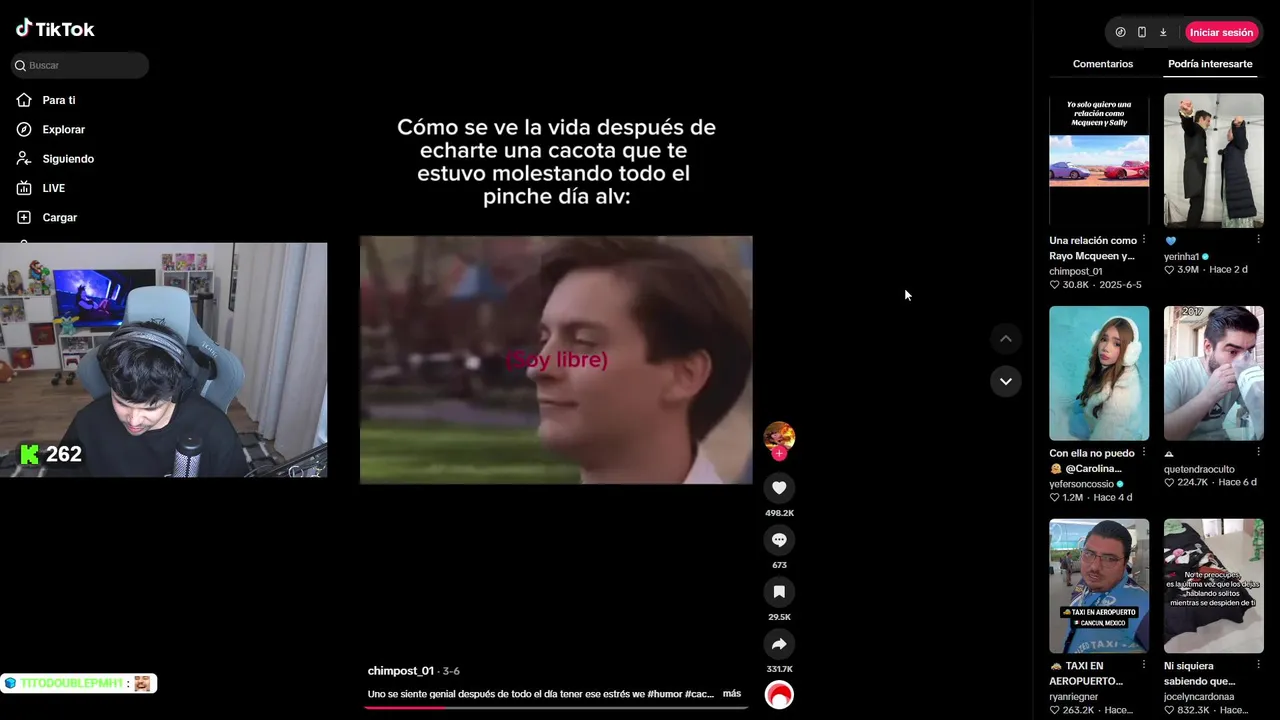Open options menu for yerinha1 video
Screen dimensions: 1280x720
[1258, 240]
